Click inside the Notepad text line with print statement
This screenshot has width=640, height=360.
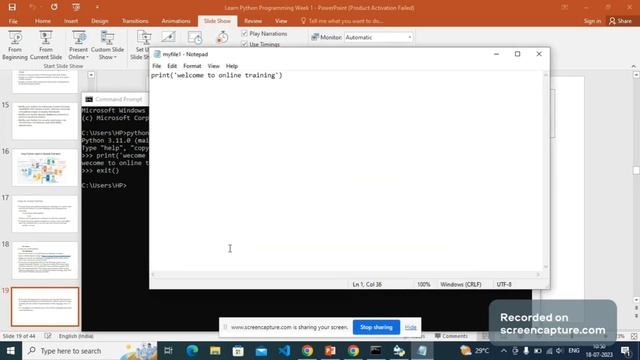217,75
